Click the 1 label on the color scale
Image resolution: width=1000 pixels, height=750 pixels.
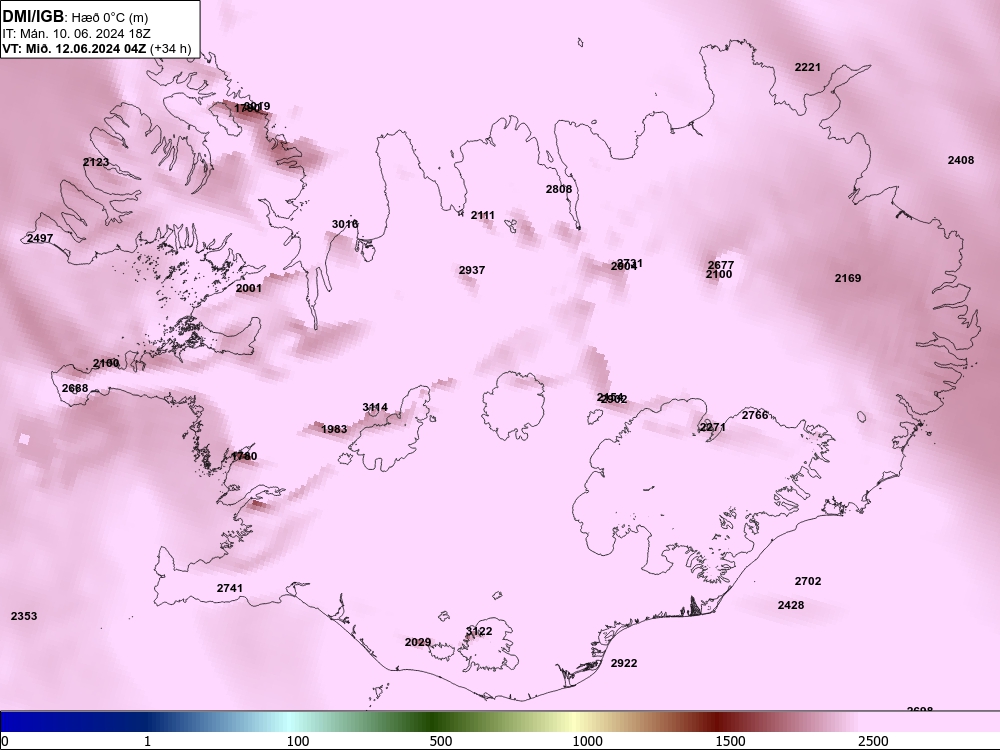(x=147, y=741)
